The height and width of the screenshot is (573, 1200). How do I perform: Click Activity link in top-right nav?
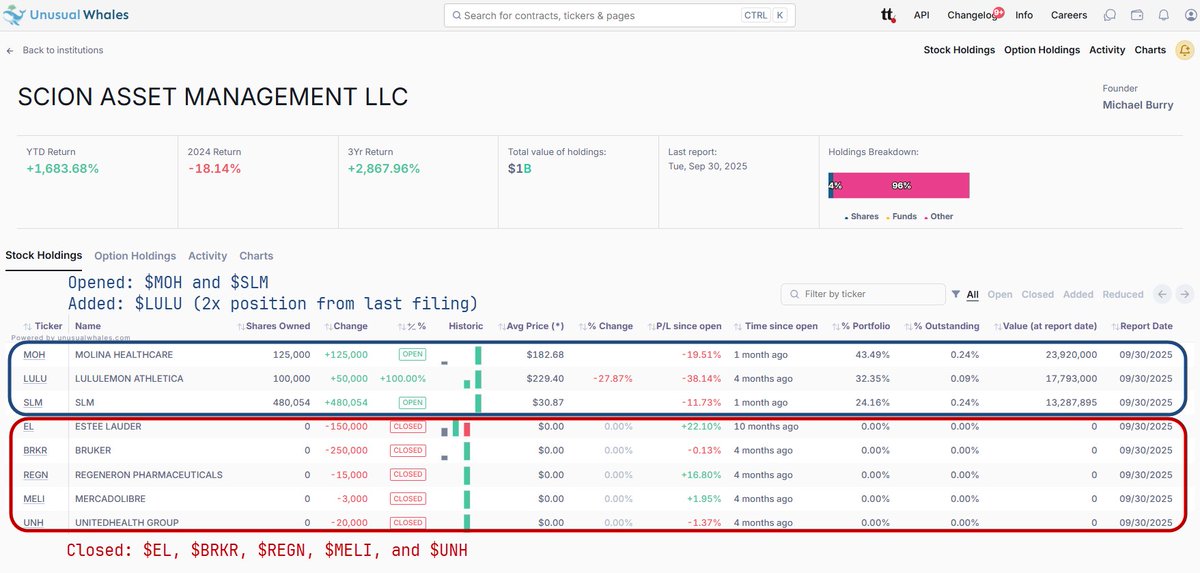point(1107,50)
